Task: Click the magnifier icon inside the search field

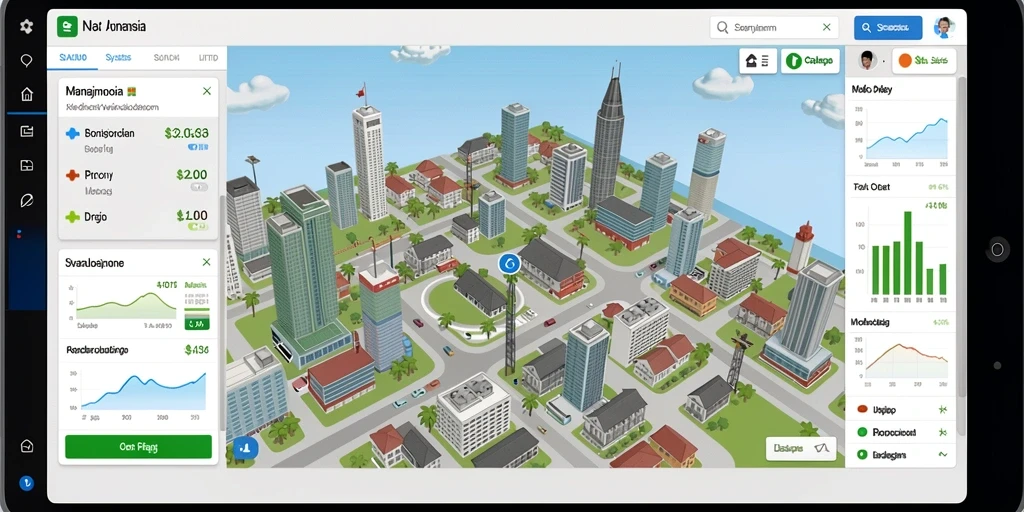Action: coord(722,27)
